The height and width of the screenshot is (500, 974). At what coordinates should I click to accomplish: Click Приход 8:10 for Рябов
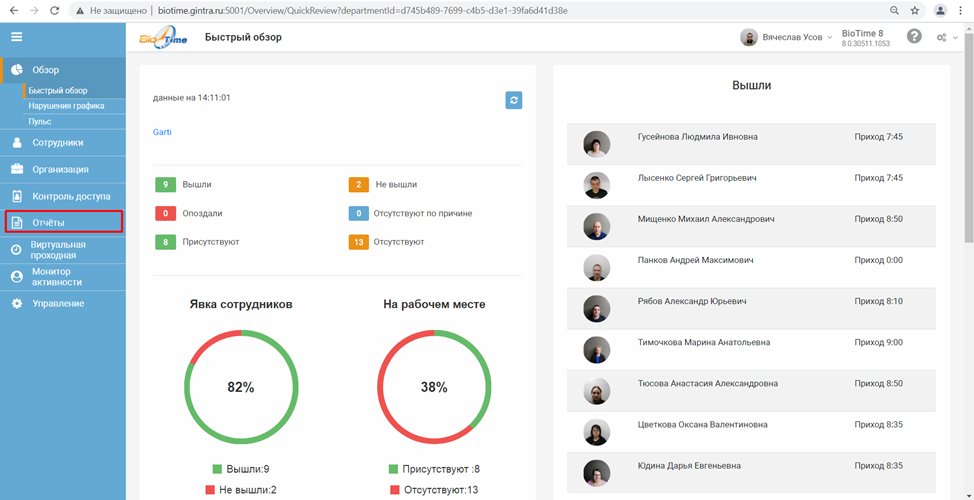tap(879, 301)
